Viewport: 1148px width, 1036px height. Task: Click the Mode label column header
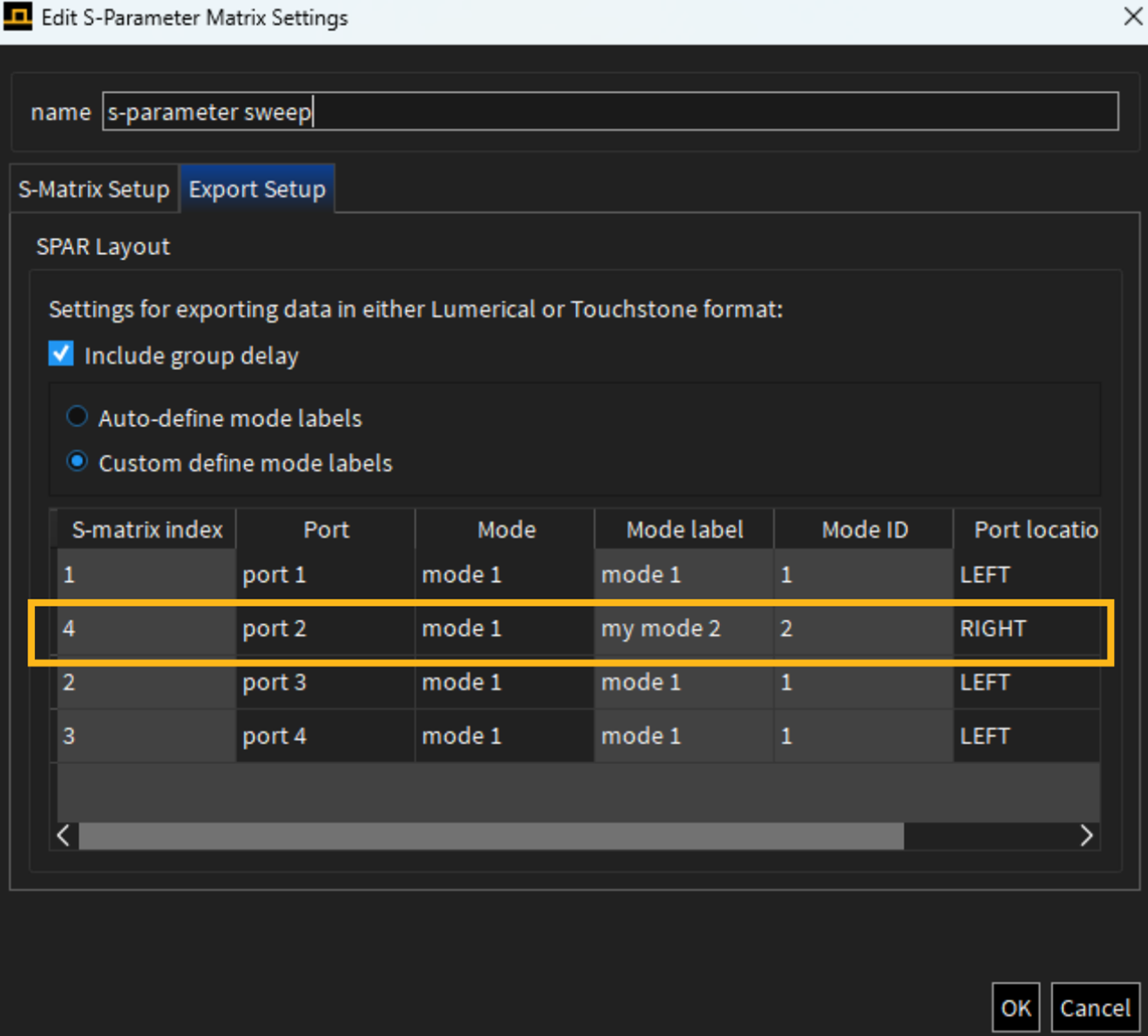tap(684, 529)
